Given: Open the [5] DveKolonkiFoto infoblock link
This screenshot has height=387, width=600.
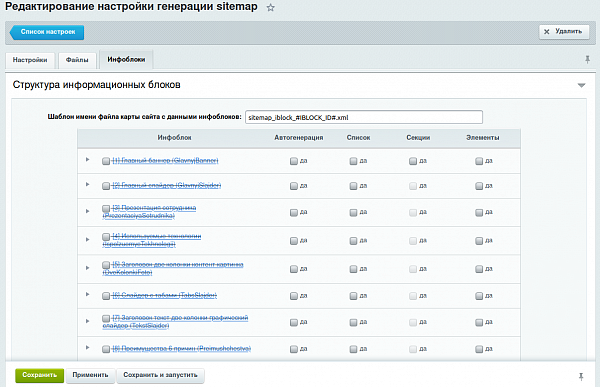Looking at the screenshot, I should [173, 268].
